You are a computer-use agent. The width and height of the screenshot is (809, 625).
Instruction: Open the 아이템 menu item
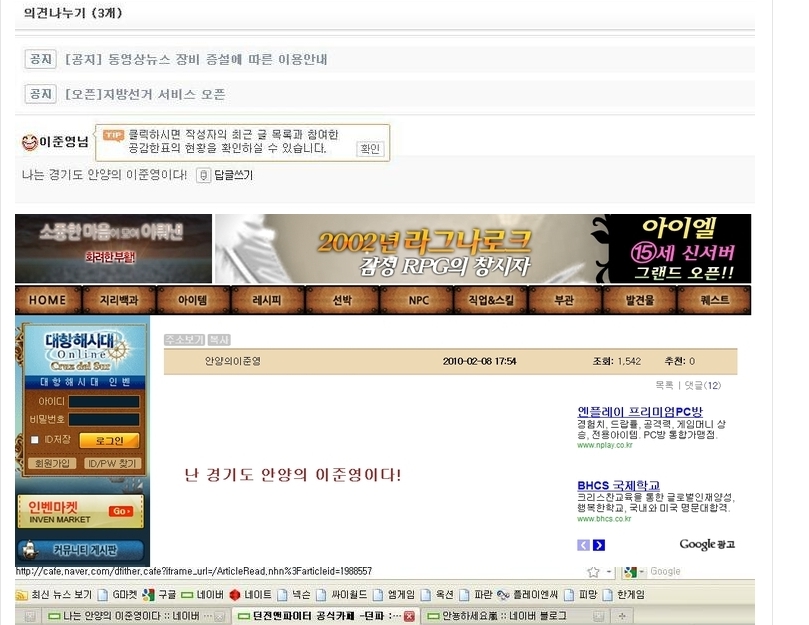pos(192,300)
